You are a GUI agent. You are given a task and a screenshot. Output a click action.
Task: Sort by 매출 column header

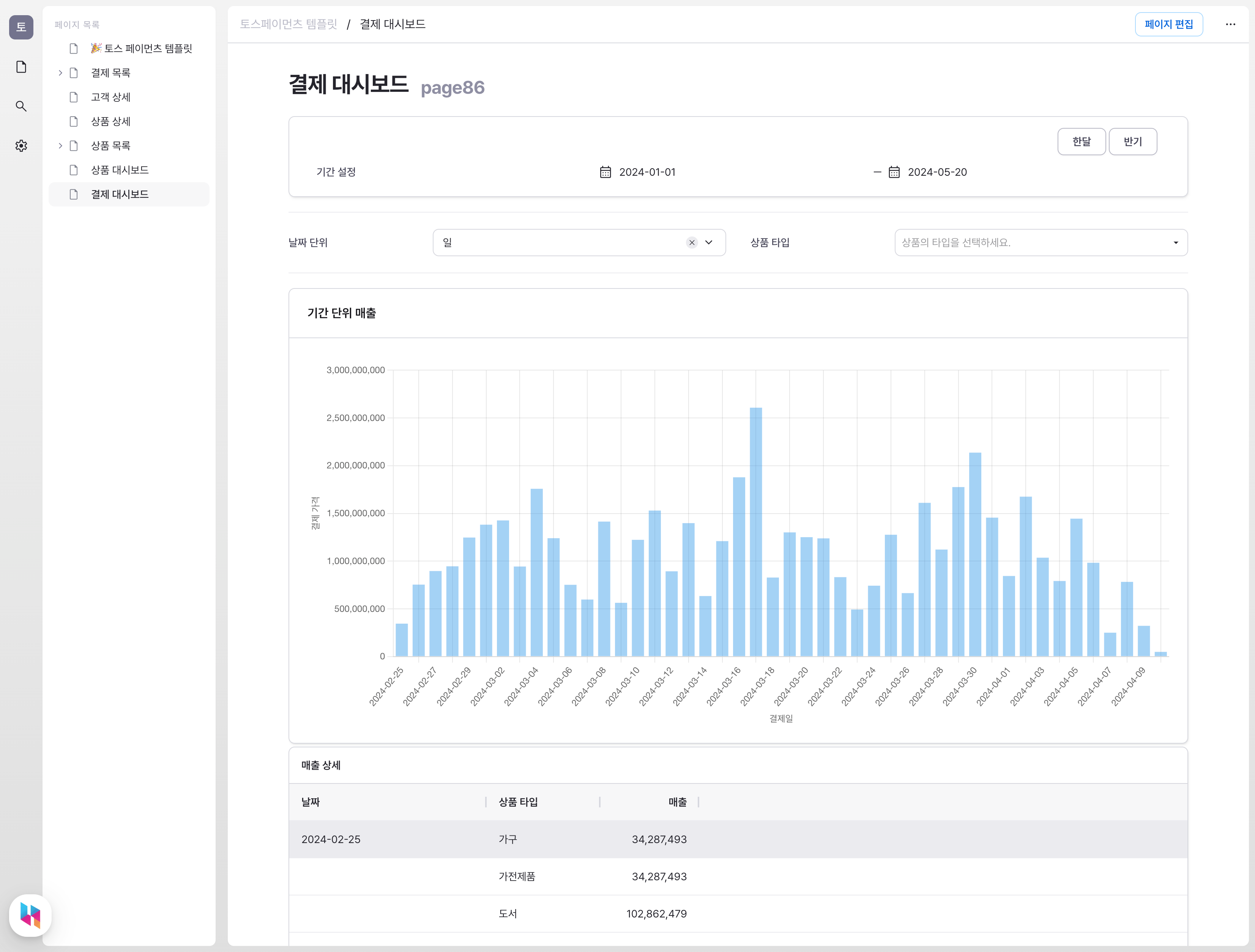click(677, 802)
